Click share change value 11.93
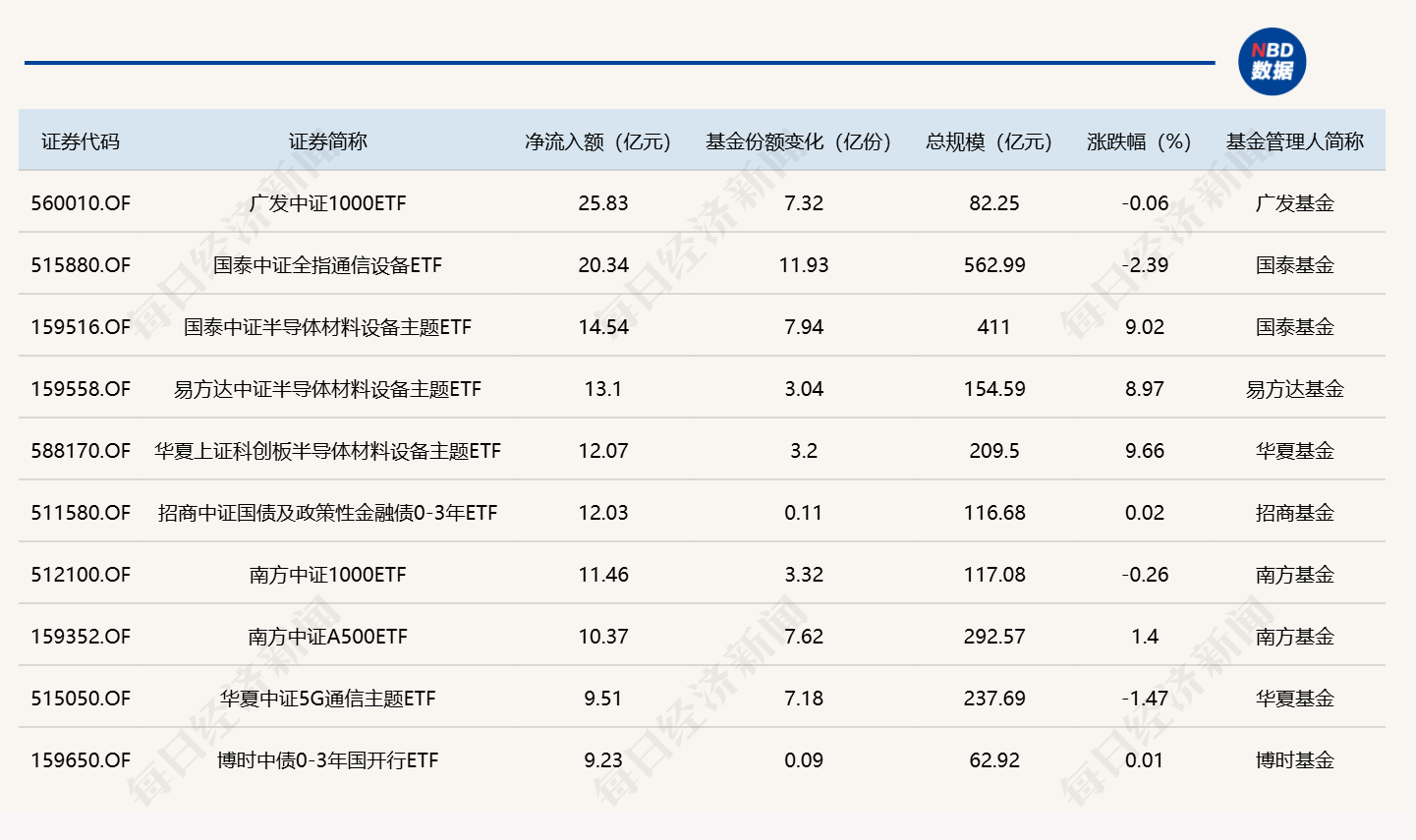1416x840 pixels. coord(804,265)
